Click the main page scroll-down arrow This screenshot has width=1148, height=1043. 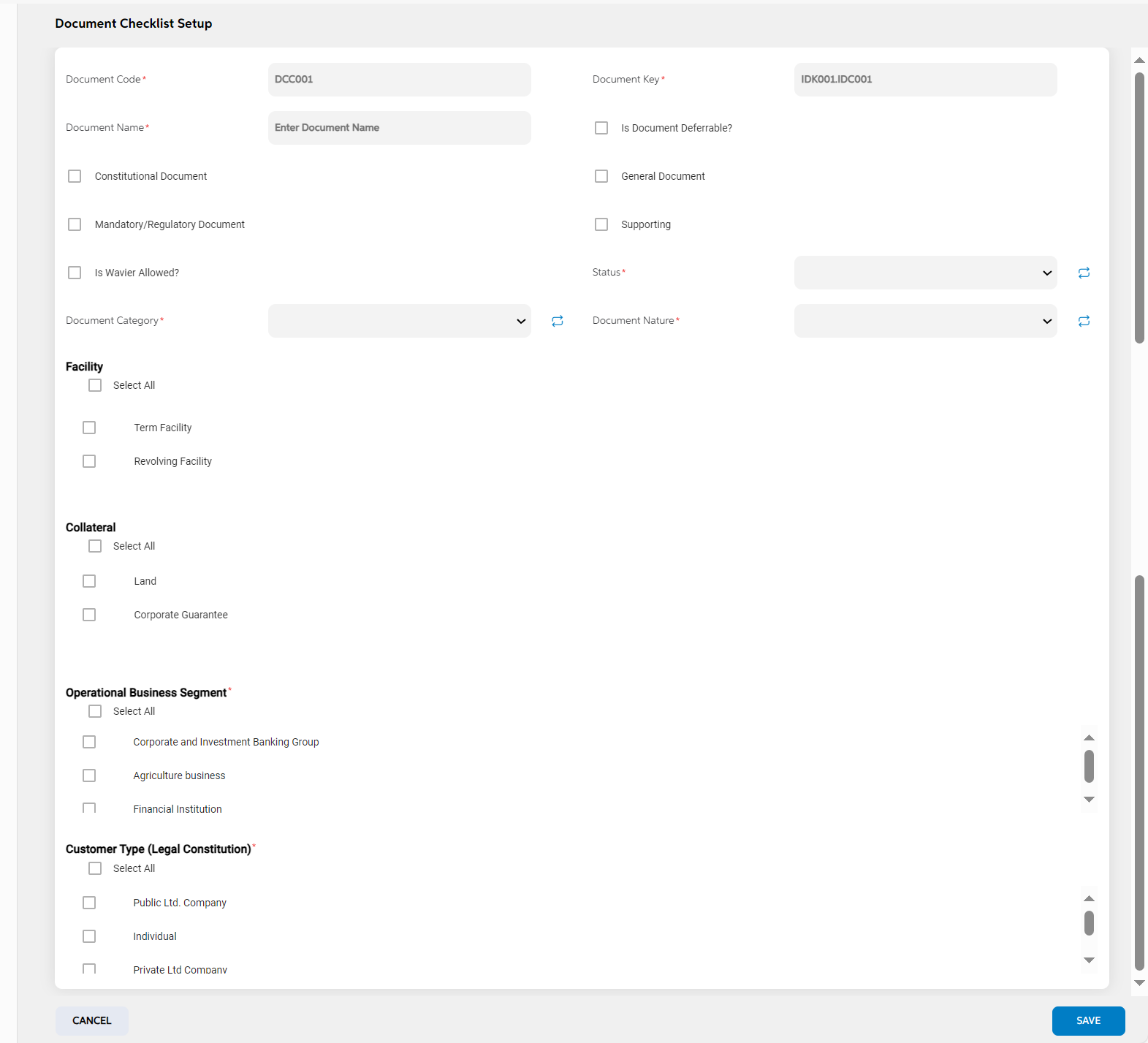1139,984
